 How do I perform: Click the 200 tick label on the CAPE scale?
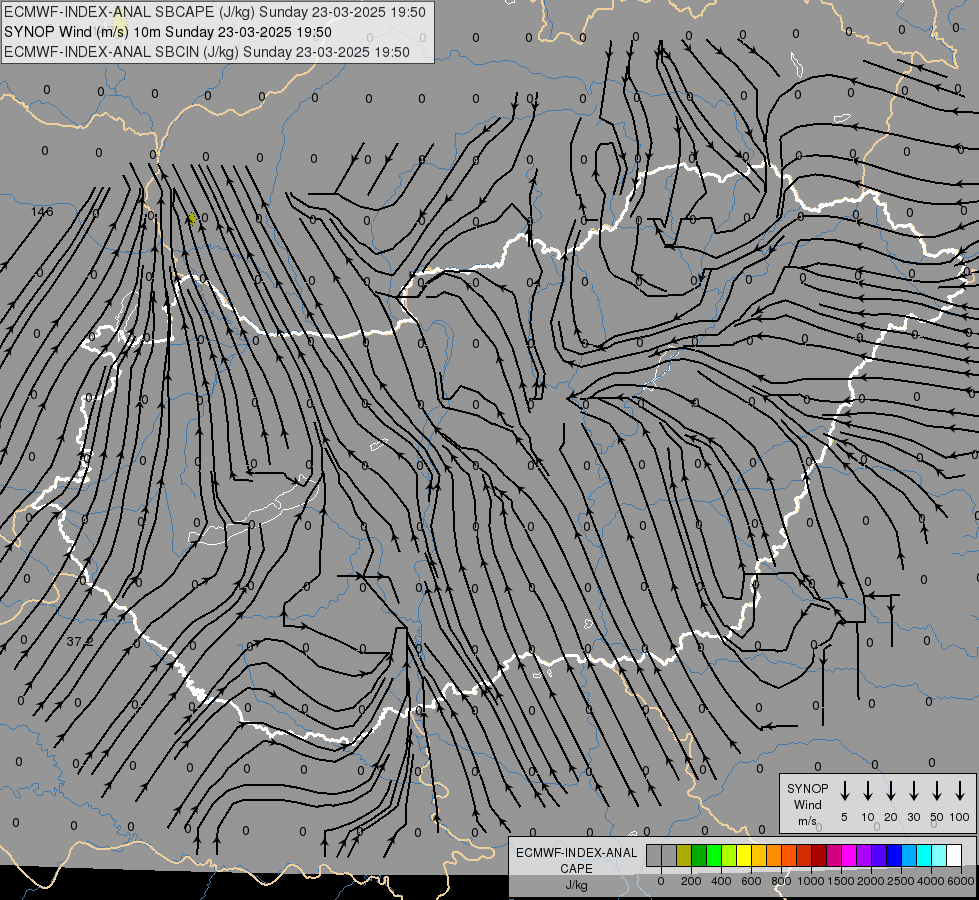(x=691, y=881)
